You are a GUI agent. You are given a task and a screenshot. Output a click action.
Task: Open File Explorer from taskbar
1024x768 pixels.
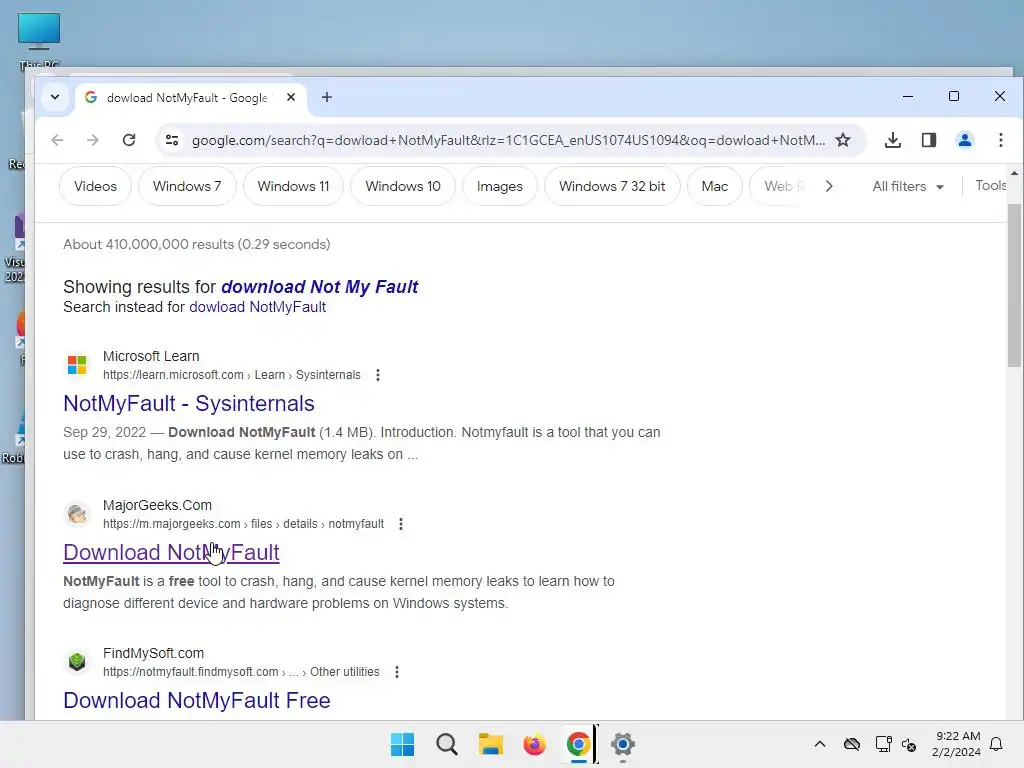coord(490,744)
